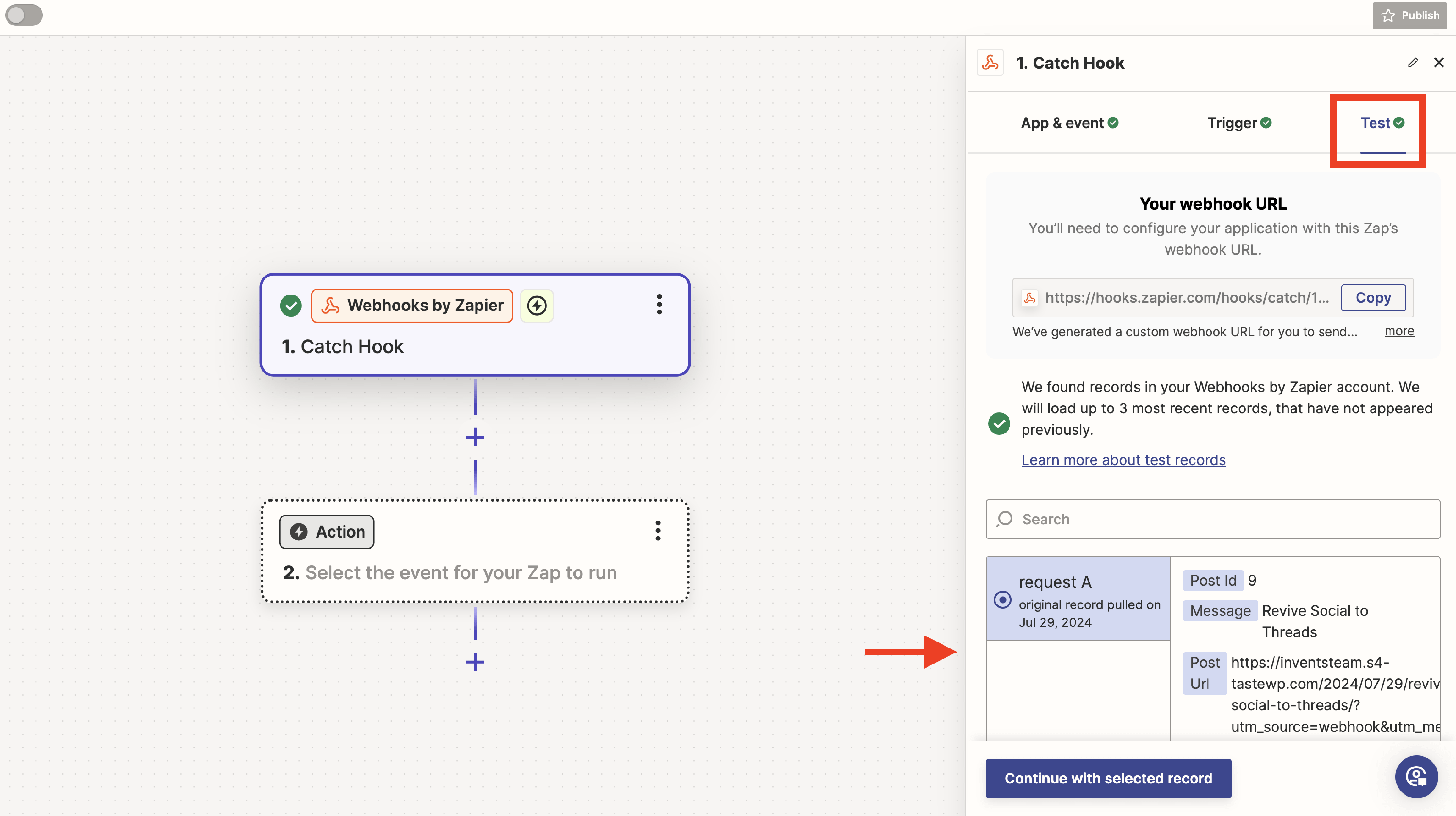Open Action step three-dot menu

[657, 531]
